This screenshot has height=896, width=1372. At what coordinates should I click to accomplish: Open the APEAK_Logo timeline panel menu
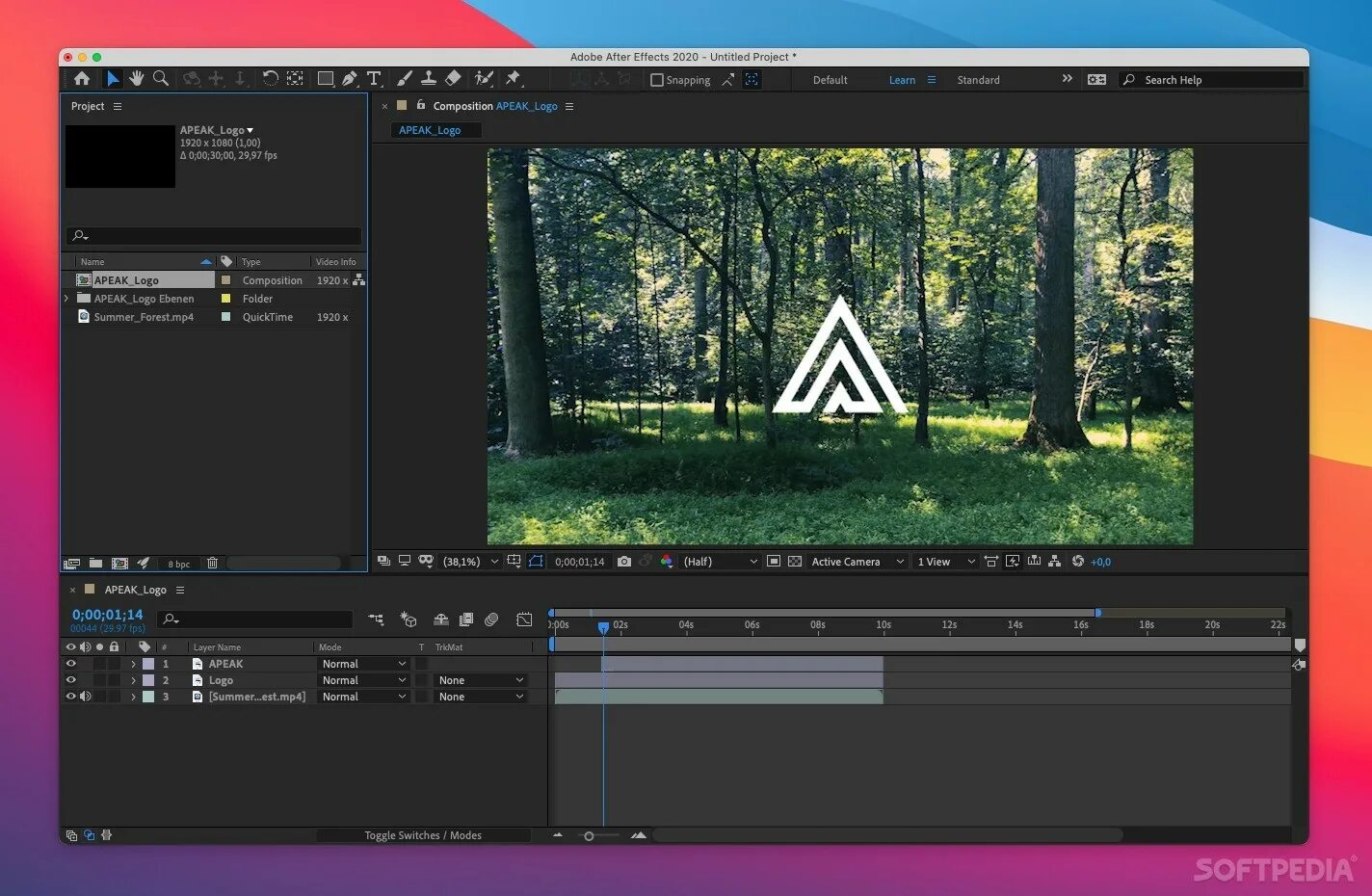pos(180,590)
